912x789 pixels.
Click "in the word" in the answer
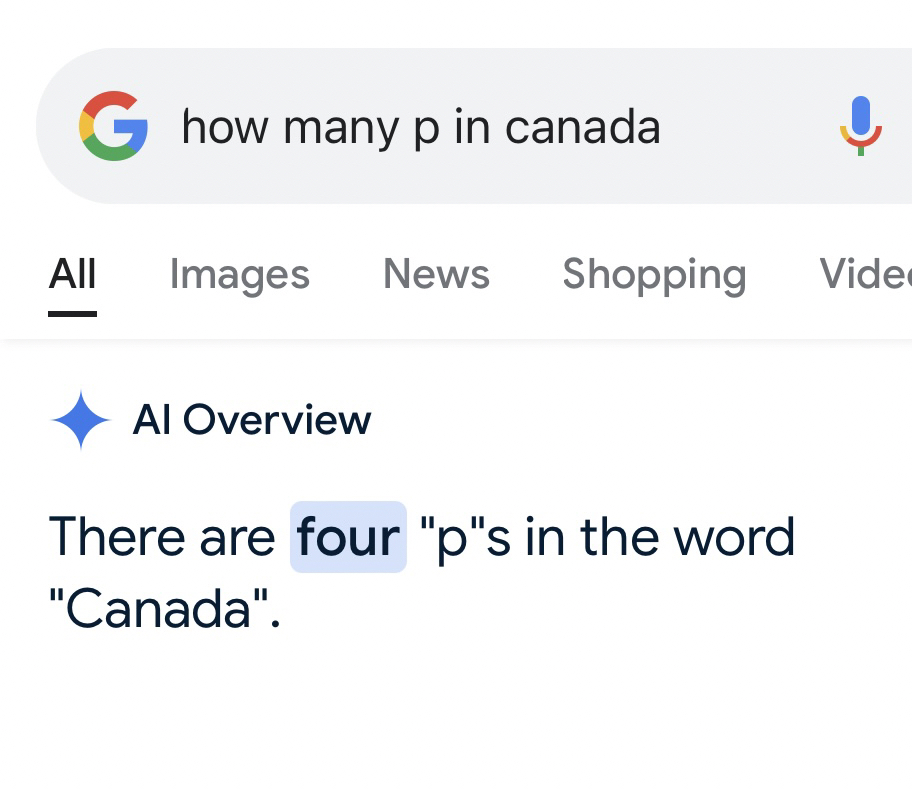[x=660, y=537]
